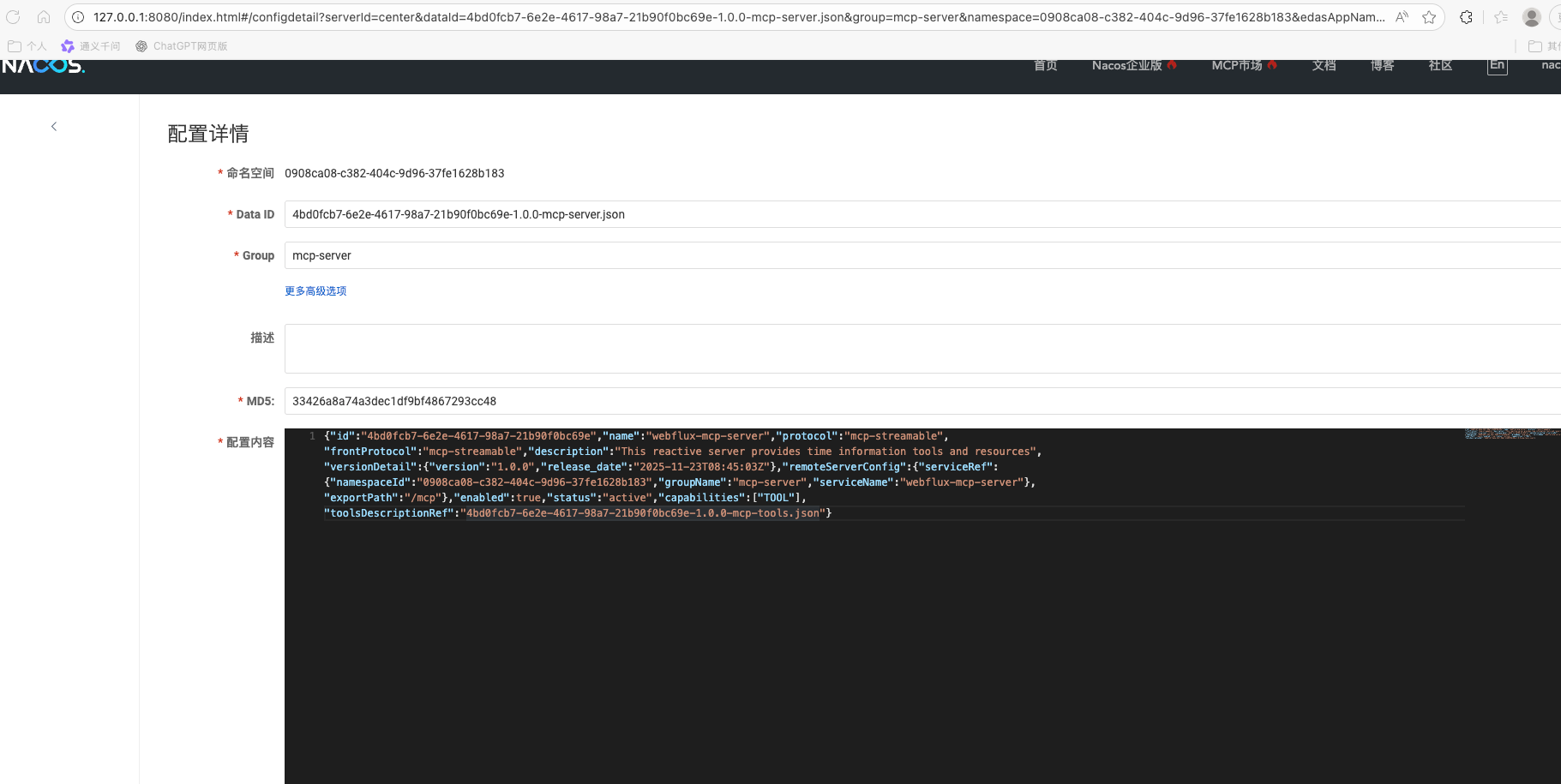Open the favorites list icon

1500,17
